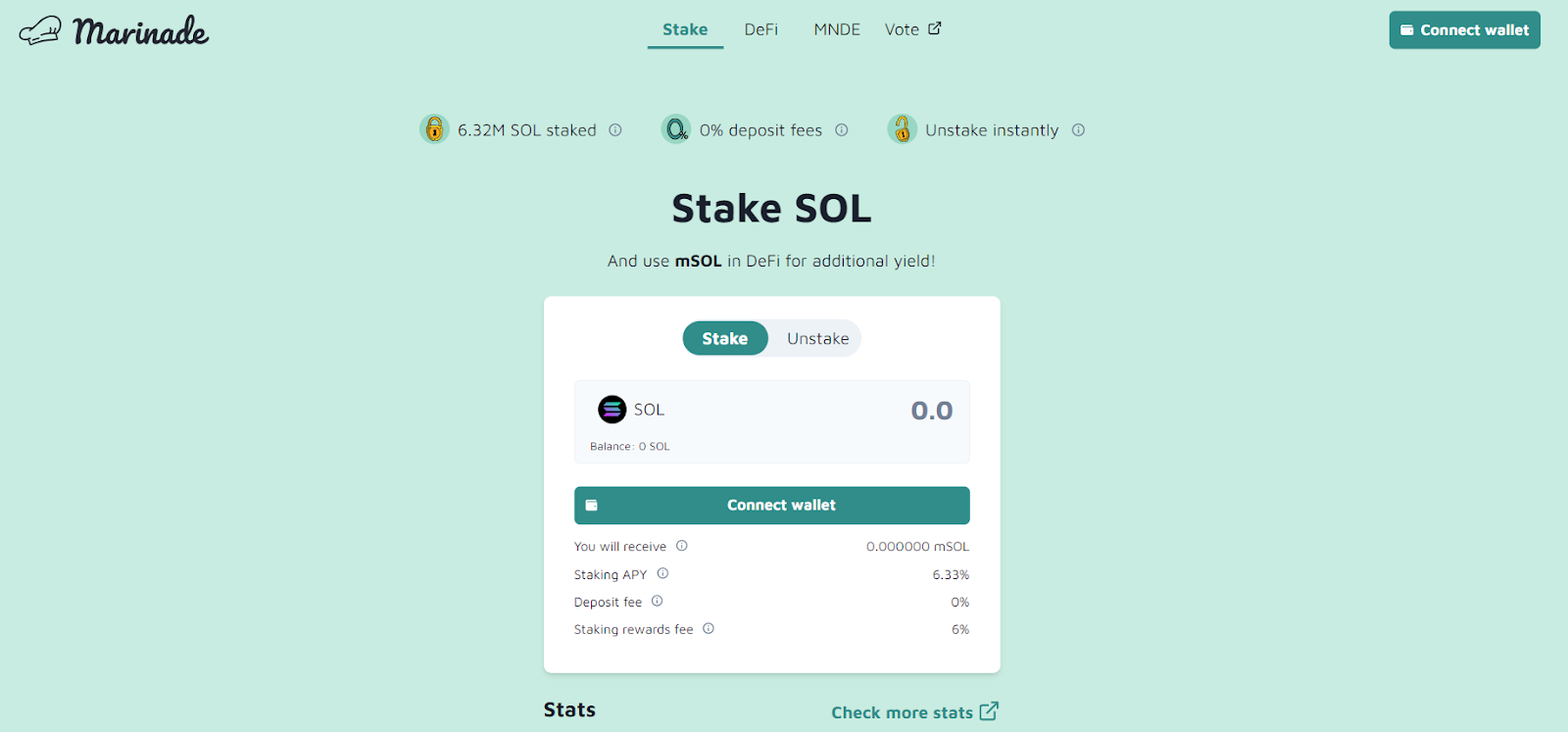Open info tooltip for Unstake instantly
The image size is (1568, 732).
[x=1078, y=130]
